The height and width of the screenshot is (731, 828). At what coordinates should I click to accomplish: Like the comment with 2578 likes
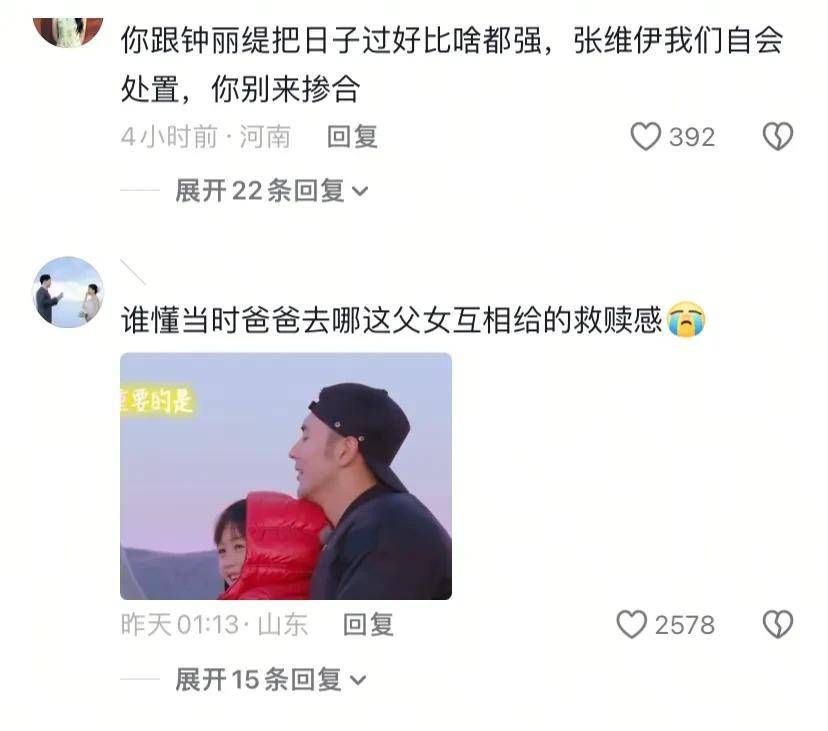(x=632, y=624)
